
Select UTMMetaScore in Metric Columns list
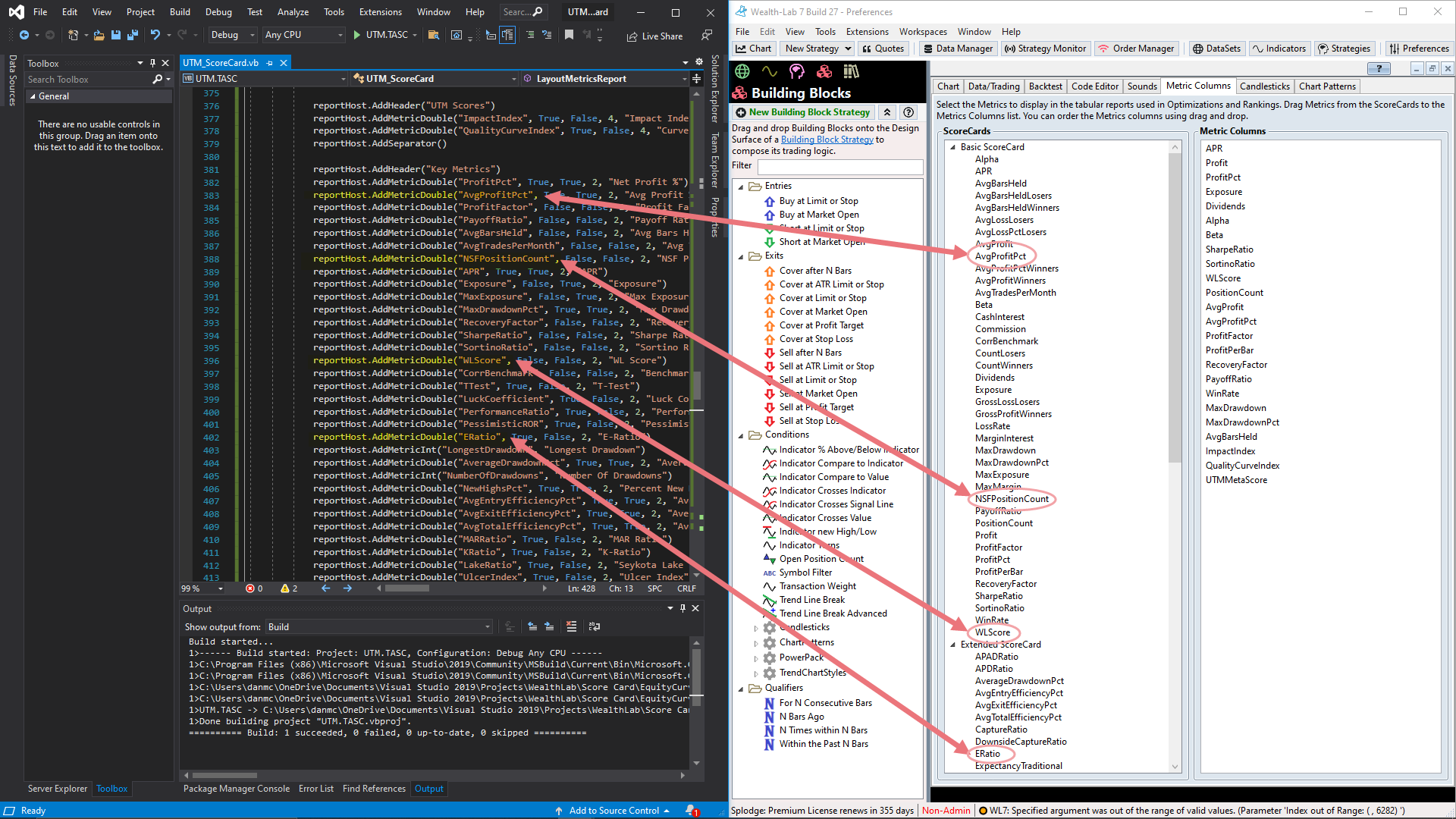[x=1236, y=480]
